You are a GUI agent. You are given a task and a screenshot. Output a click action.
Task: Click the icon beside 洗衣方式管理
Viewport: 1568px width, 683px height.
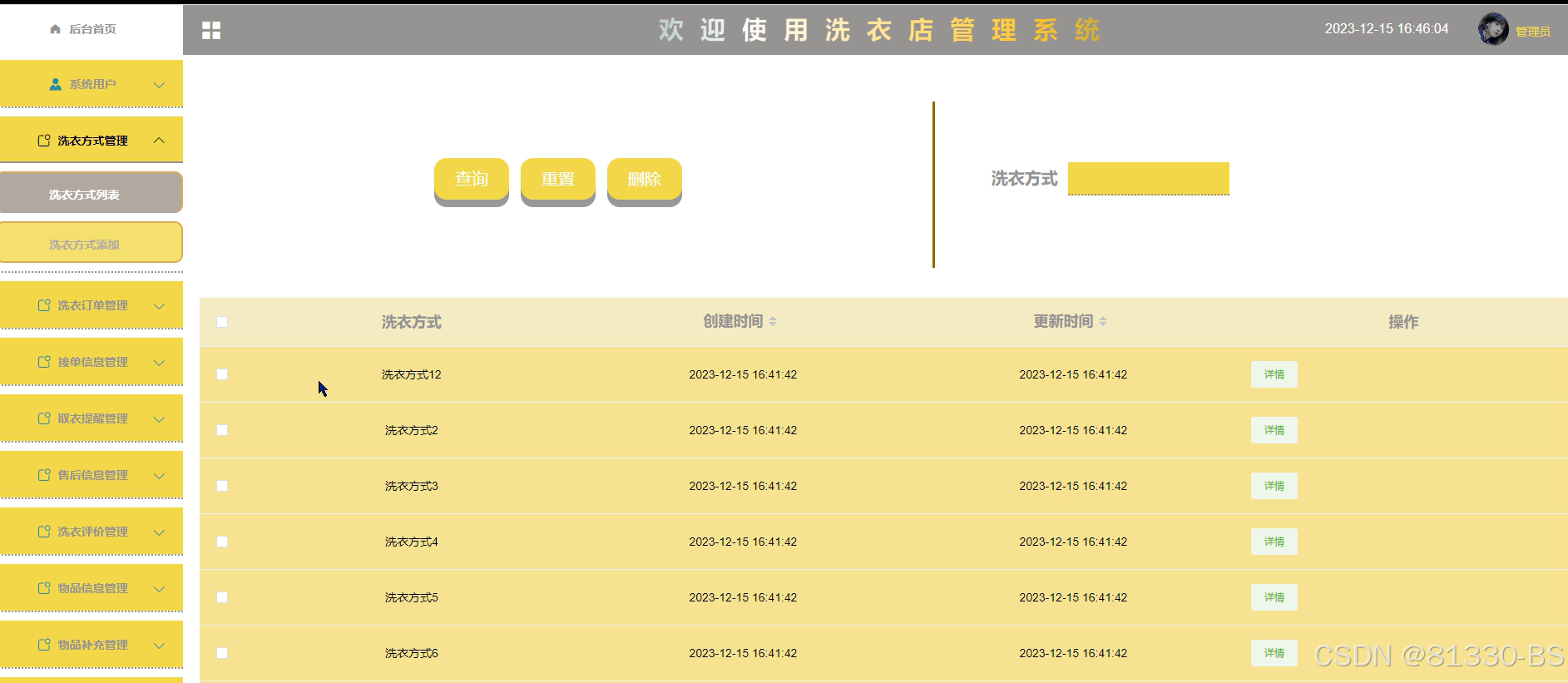click(x=44, y=141)
